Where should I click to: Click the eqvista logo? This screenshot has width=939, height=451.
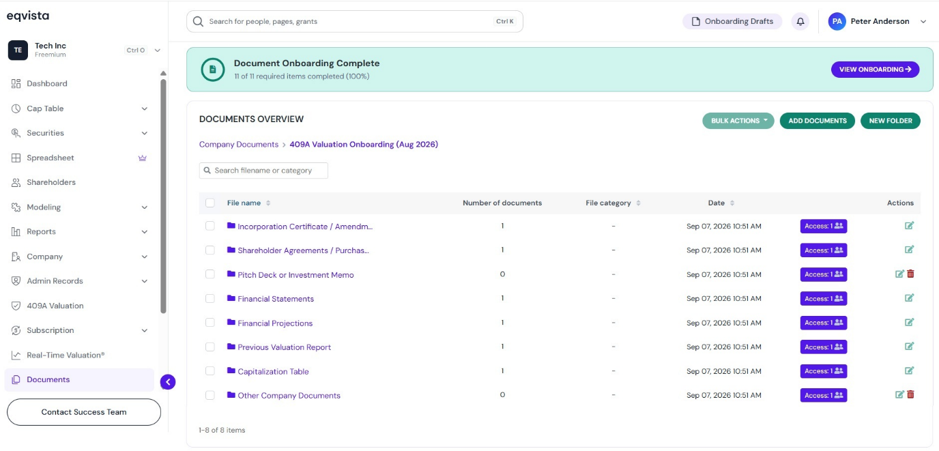pyautogui.click(x=28, y=16)
